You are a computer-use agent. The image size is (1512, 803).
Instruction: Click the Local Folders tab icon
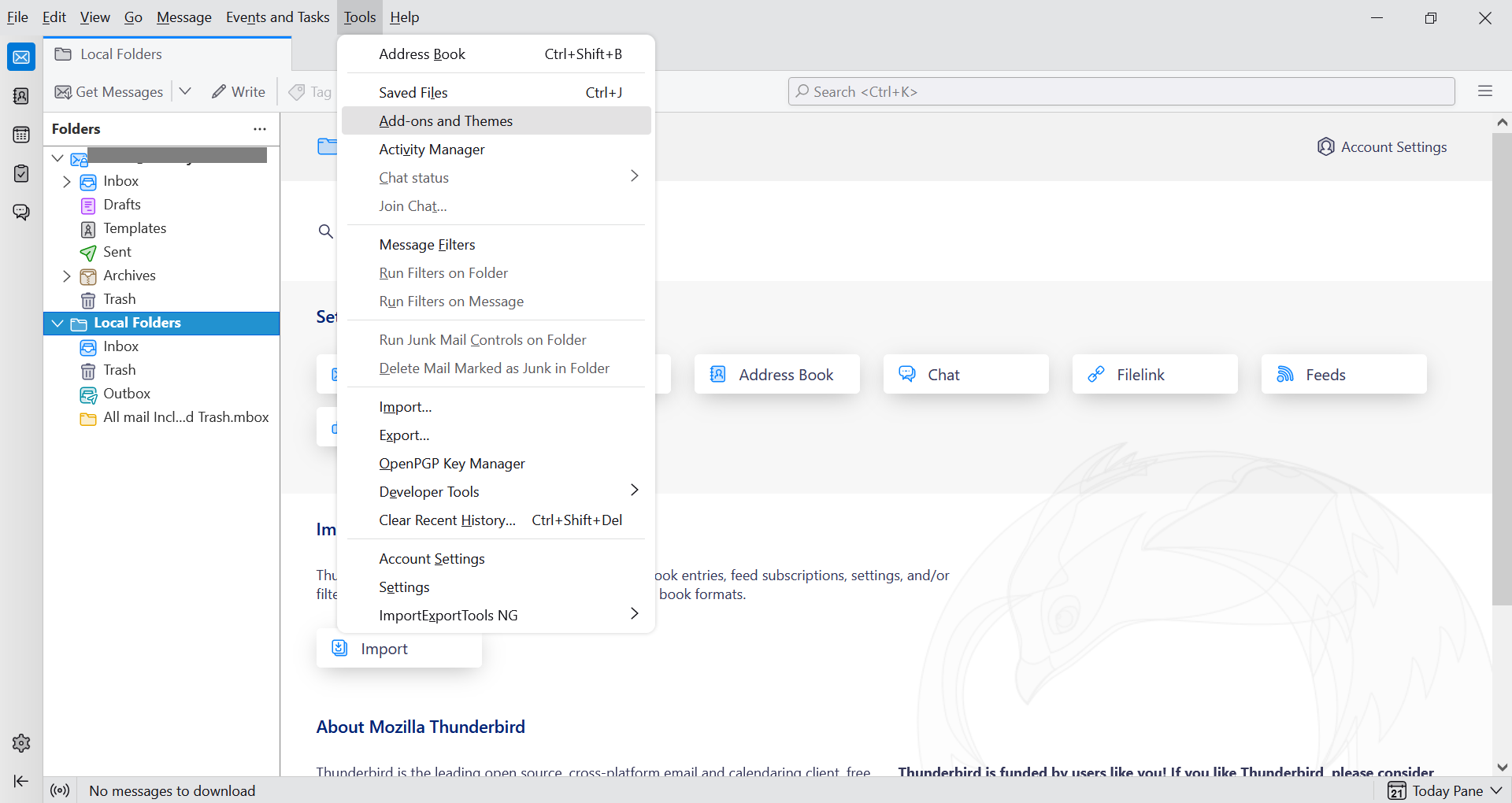pyautogui.click(x=63, y=54)
